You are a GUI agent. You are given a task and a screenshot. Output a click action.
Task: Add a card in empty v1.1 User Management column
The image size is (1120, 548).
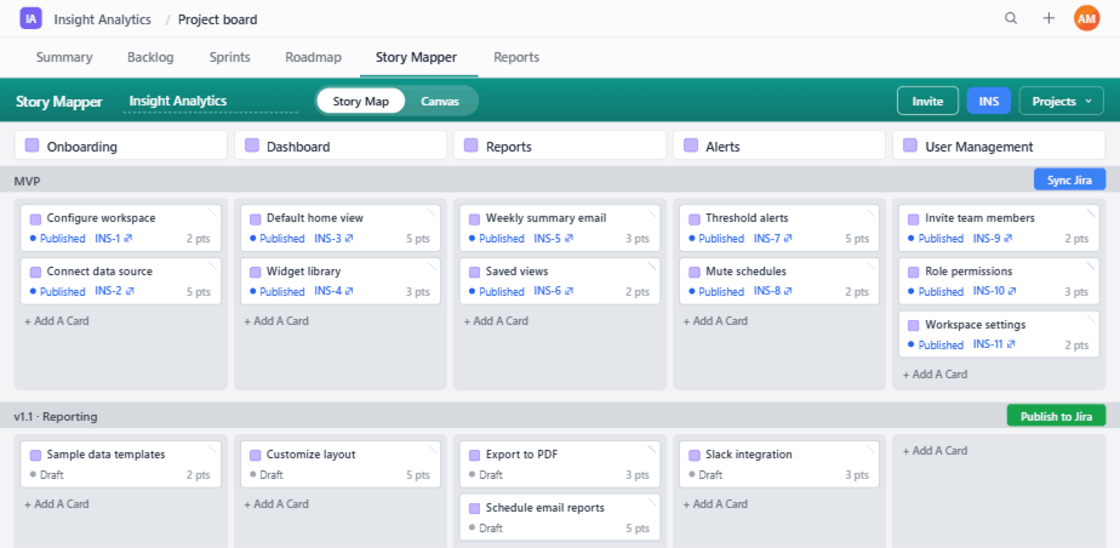935,451
